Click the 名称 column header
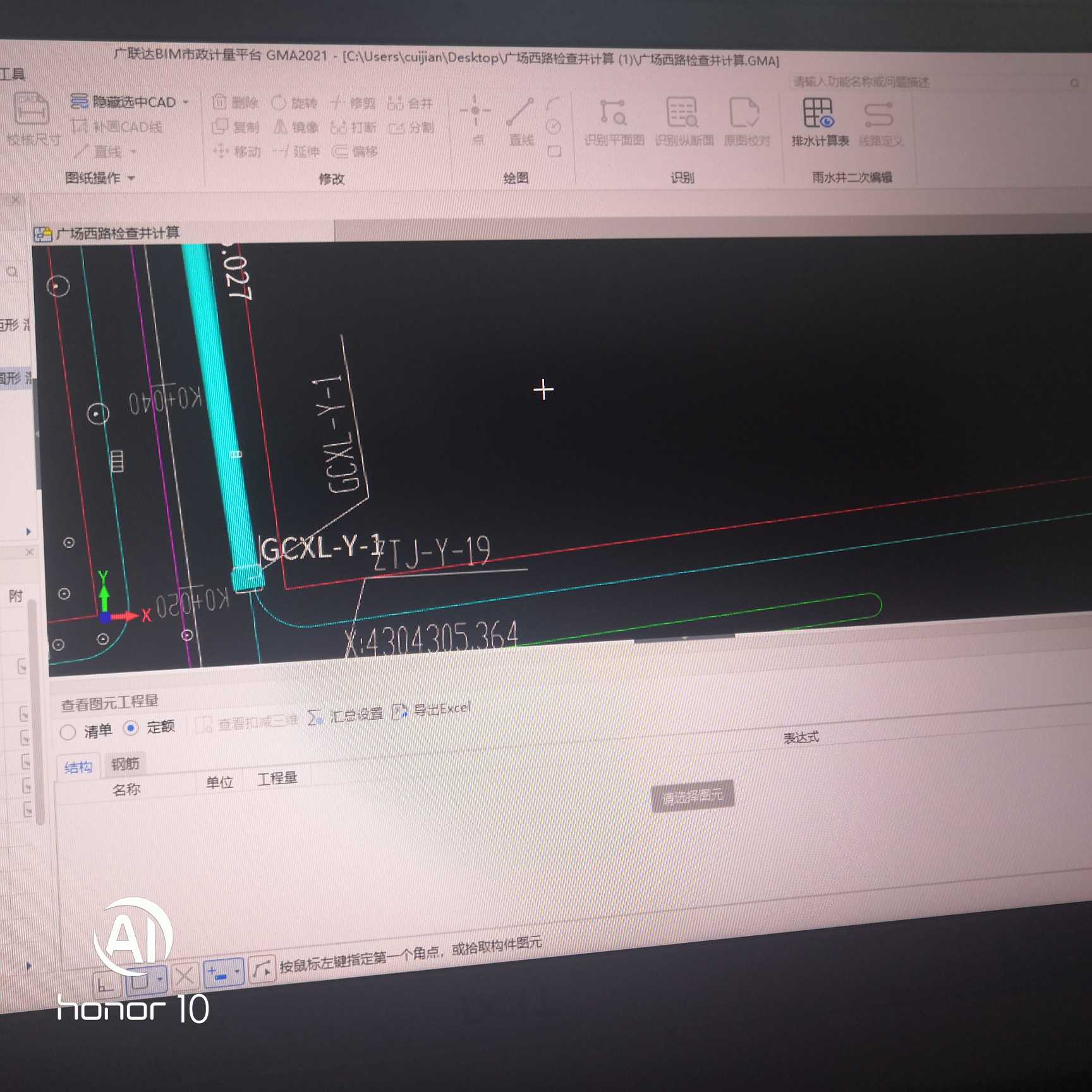Image resolution: width=1092 pixels, height=1092 pixels. point(126,789)
